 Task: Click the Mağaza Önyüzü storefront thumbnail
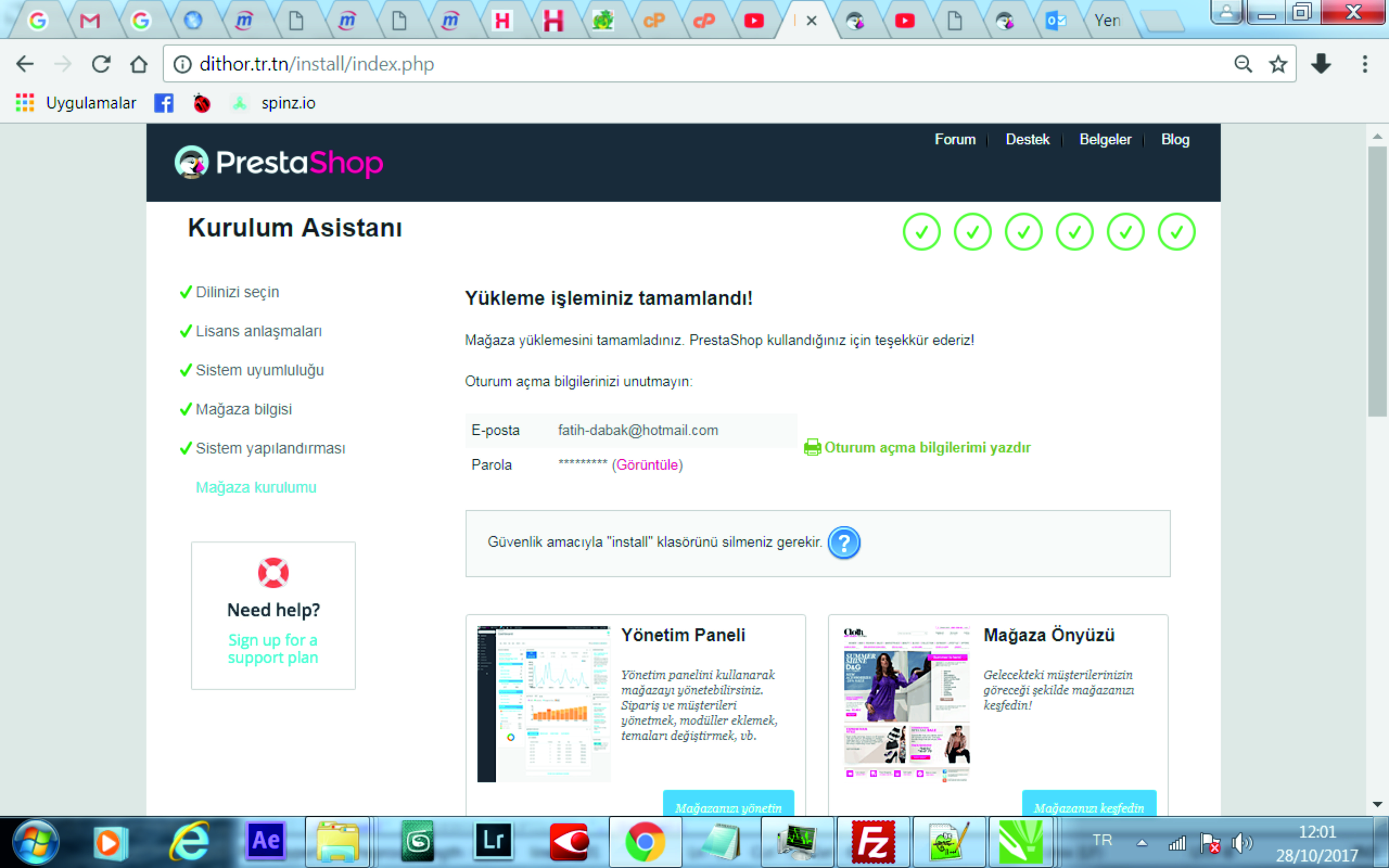click(906, 704)
